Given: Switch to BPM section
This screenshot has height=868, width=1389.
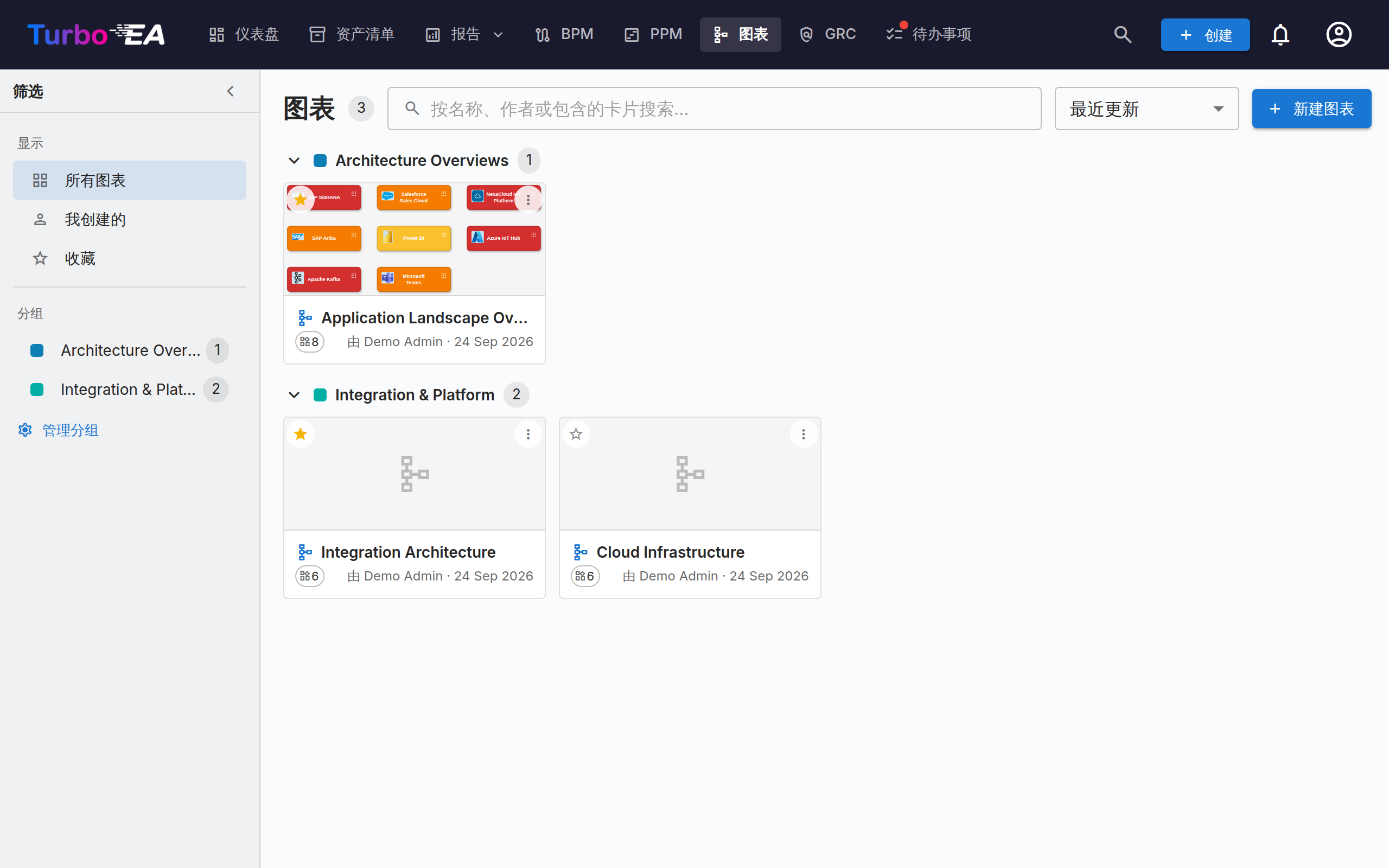Looking at the screenshot, I should pyautogui.click(x=564, y=34).
